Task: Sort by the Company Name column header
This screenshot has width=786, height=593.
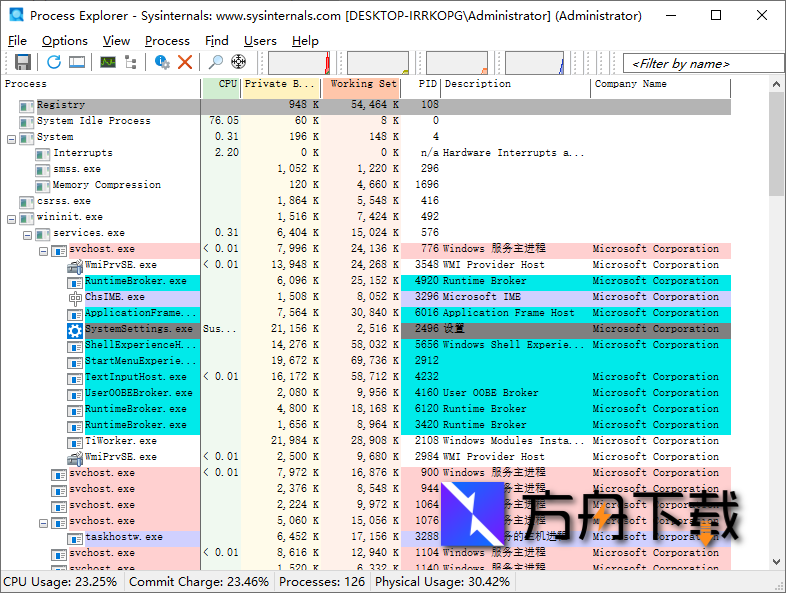Action: click(630, 85)
